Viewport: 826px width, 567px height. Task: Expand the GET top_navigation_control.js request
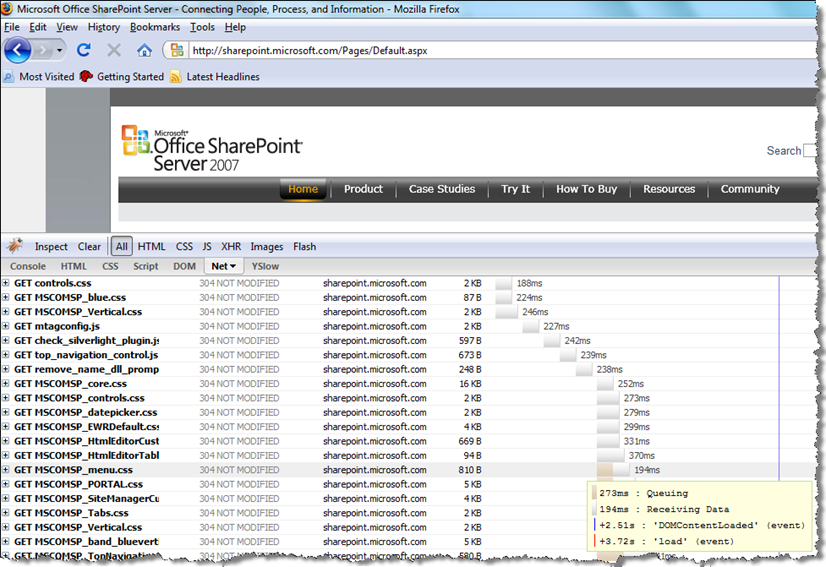tap(6, 355)
